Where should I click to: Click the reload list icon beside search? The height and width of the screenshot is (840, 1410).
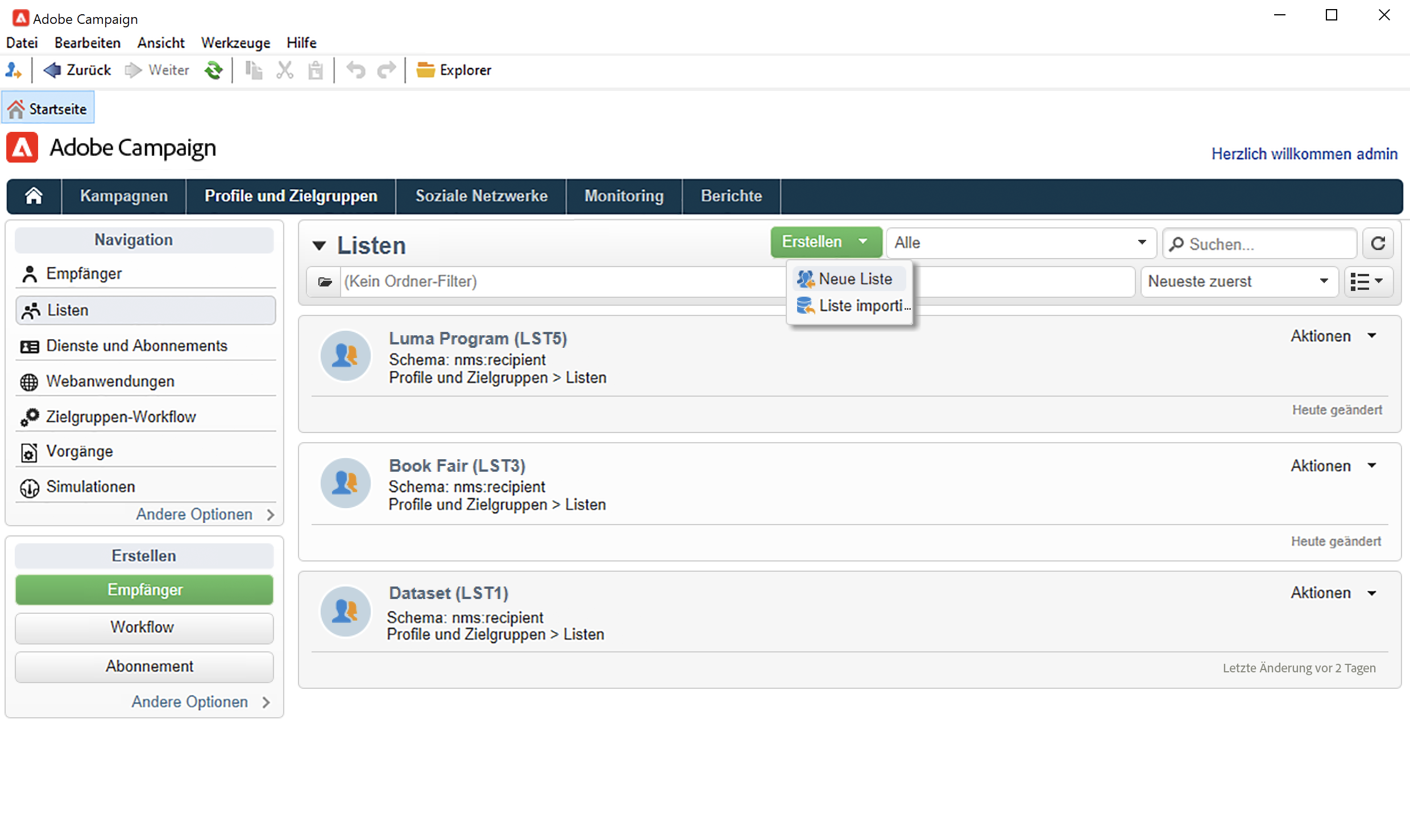pos(1378,244)
